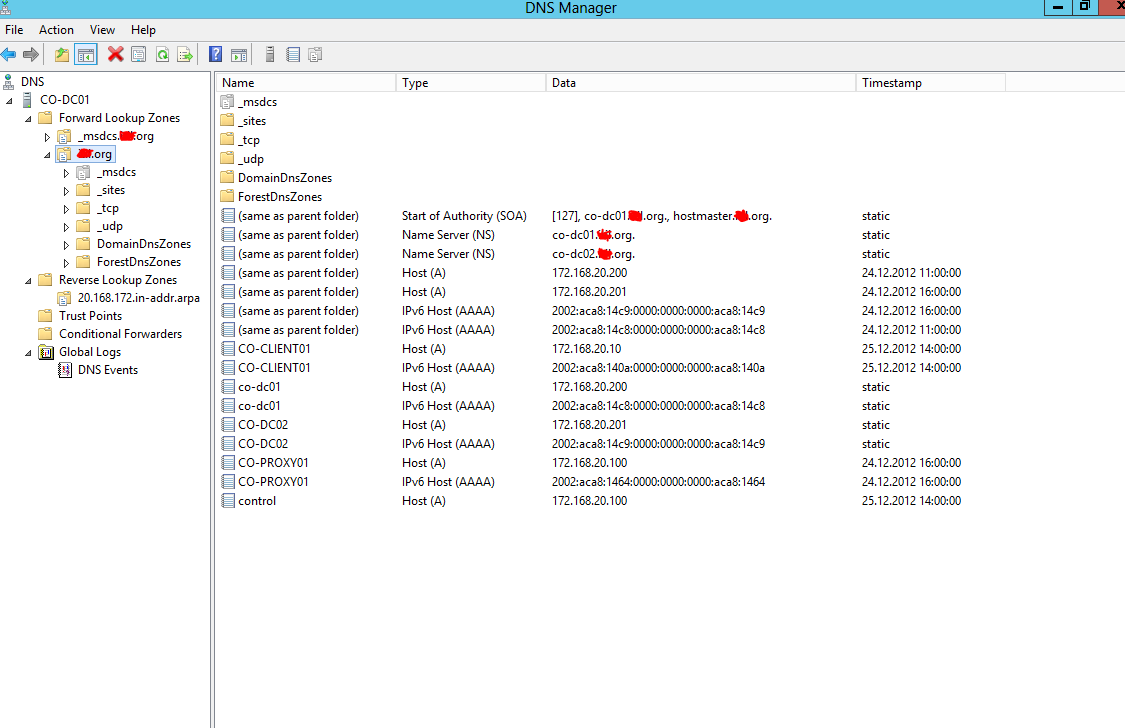Click the New Server tower icon

tap(270, 55)
